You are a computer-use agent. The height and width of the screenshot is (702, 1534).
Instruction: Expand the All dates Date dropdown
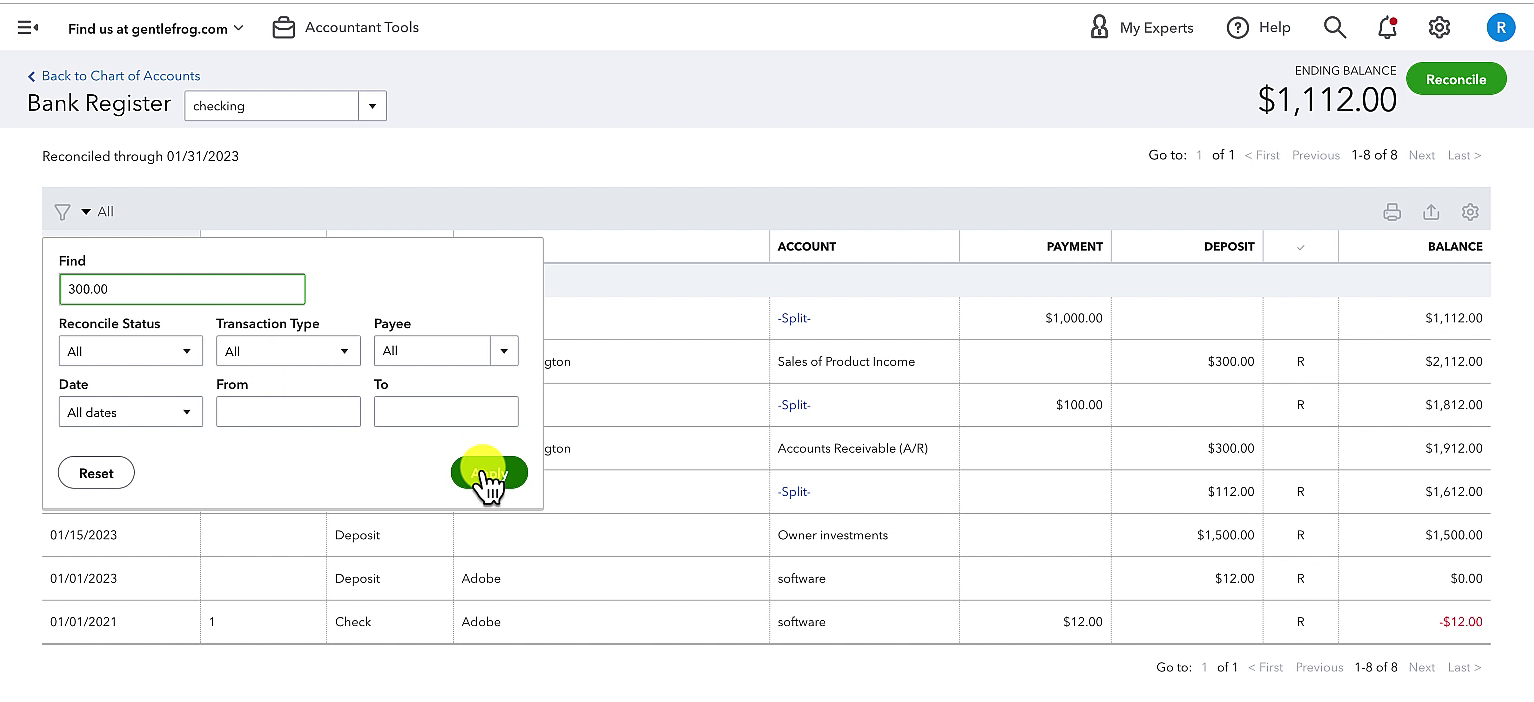point(131,412)
